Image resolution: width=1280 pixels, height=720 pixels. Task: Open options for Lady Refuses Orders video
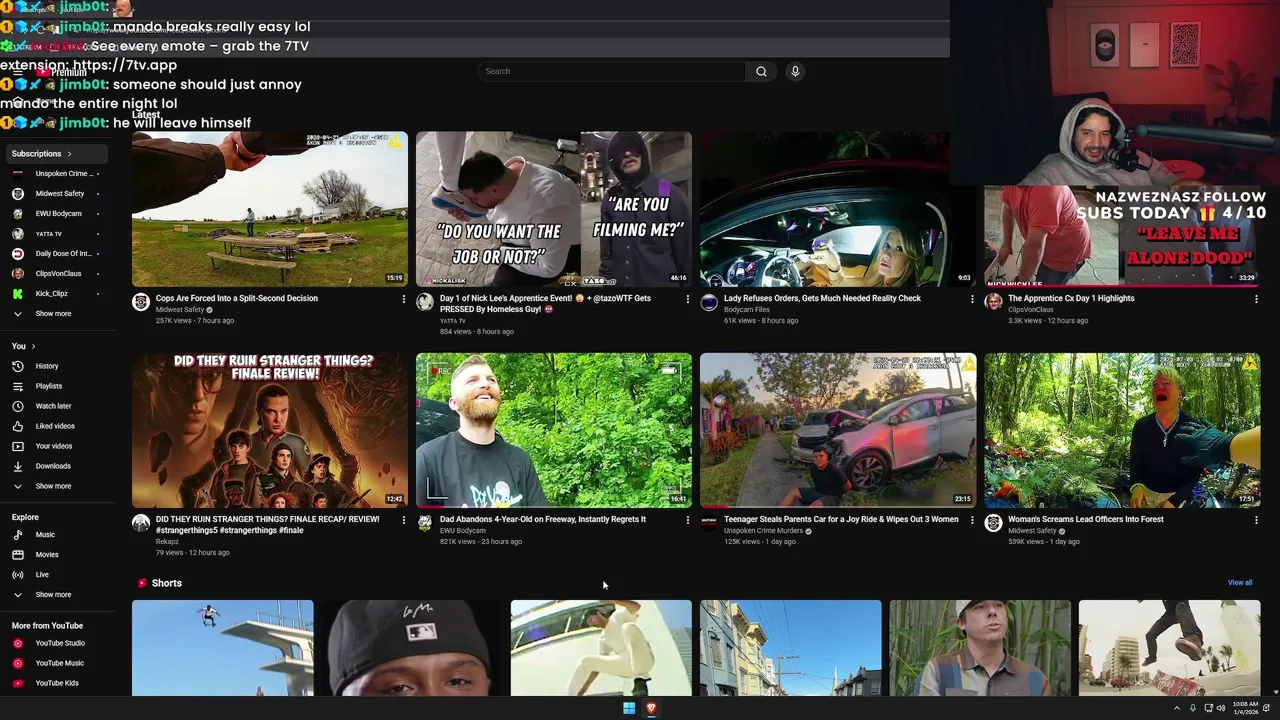pos(972,299)
